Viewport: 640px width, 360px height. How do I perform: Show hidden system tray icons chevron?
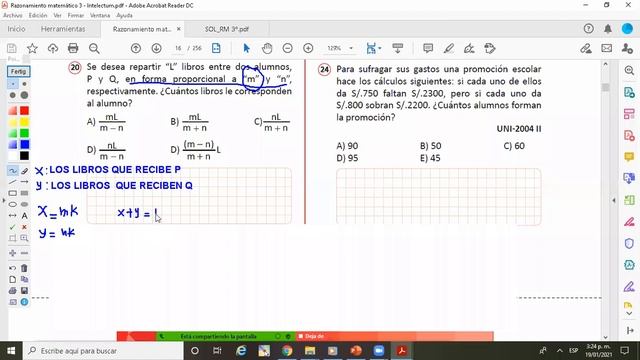pos(559,351)
